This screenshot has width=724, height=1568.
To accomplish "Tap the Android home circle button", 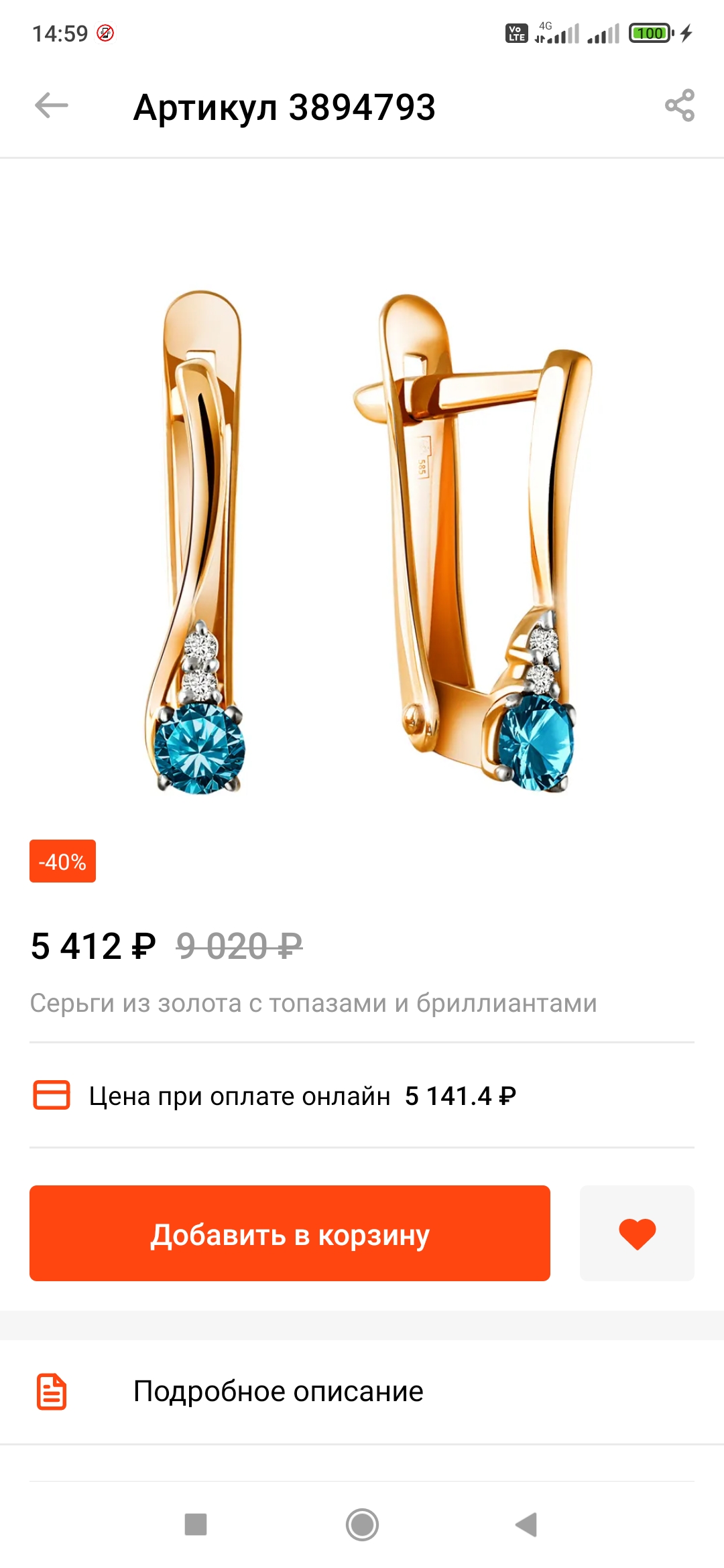I will pyautogui.click(x=362, y=1524).
